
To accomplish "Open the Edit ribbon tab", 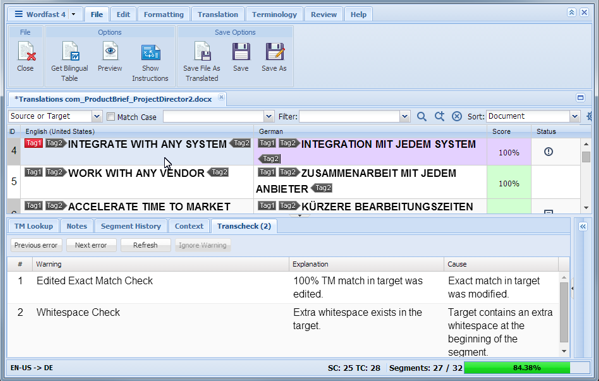I will (123, 15).
